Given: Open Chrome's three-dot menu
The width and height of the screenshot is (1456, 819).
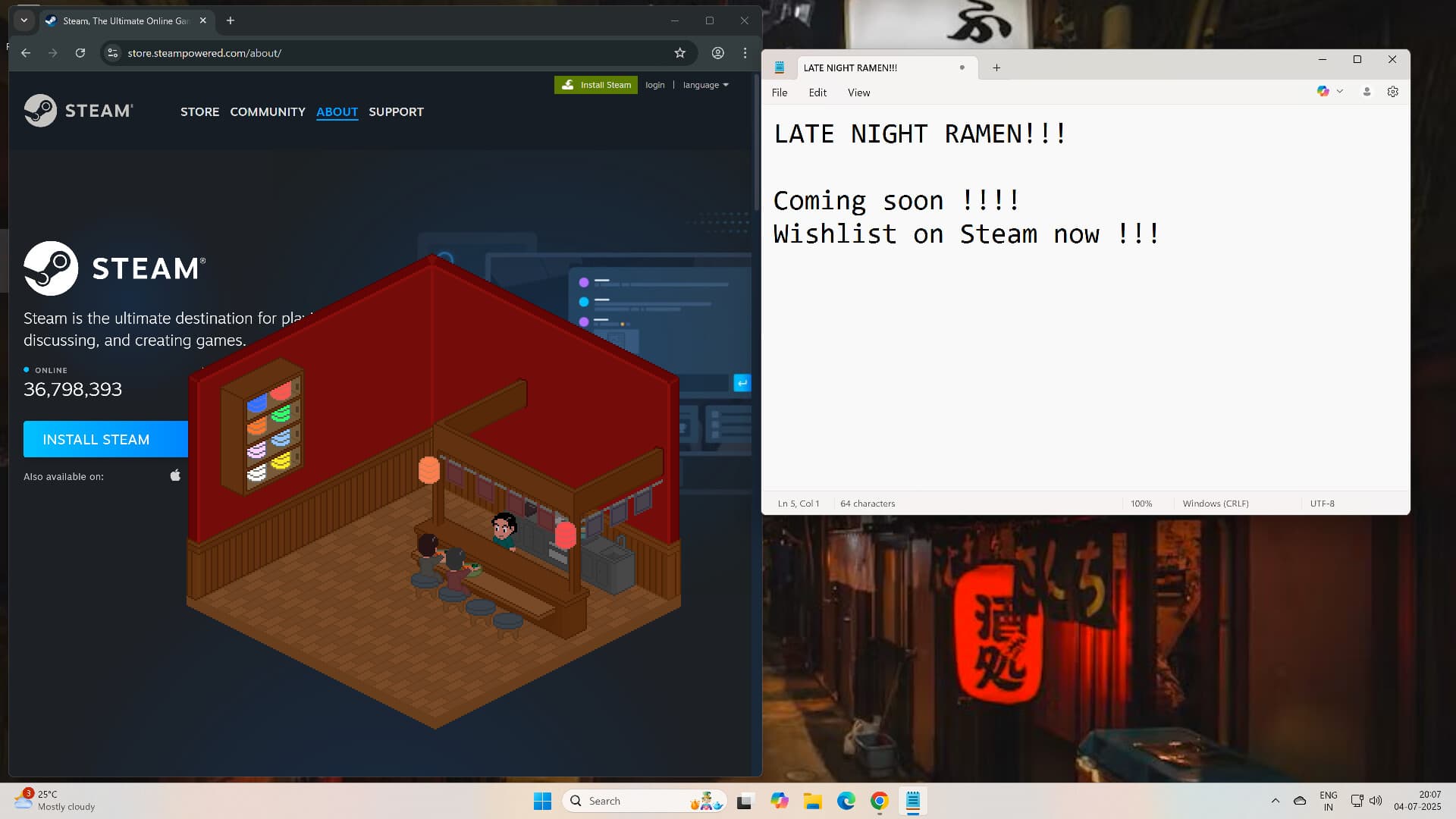Looking at the screenshot, I should click(744, 53).
